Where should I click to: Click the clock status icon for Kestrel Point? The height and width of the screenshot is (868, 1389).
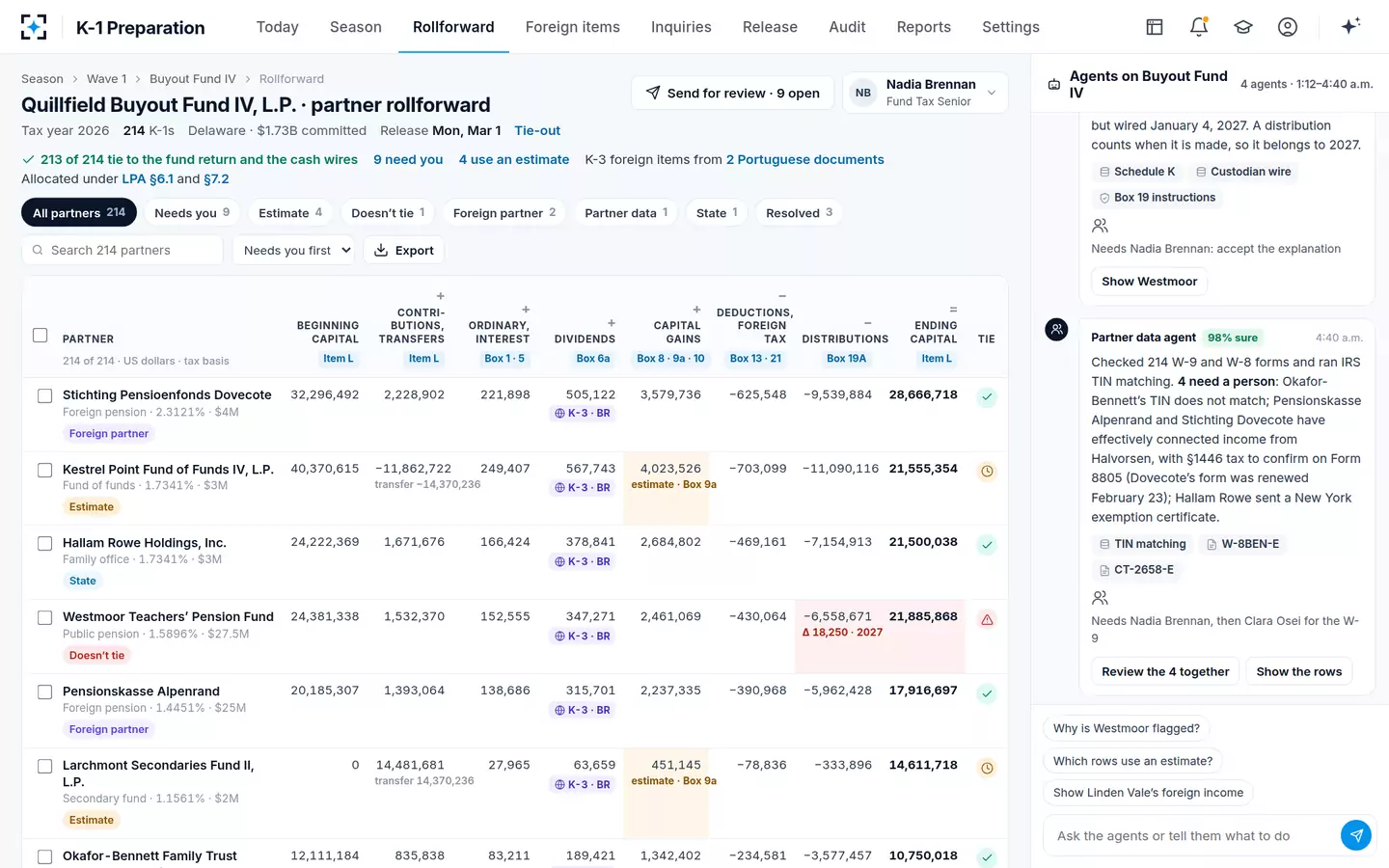[x=987, y=472]
